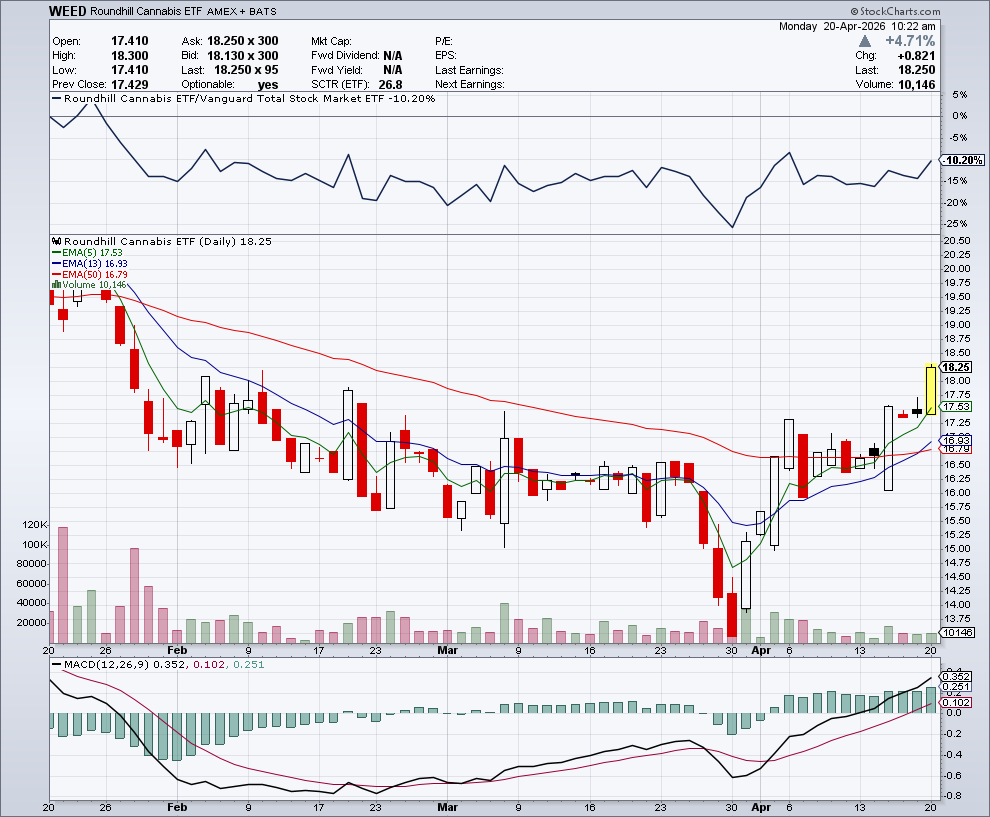Click the Mar label on the bottom date axis
This screenshot has width=990, height=817.
[446, 805]
